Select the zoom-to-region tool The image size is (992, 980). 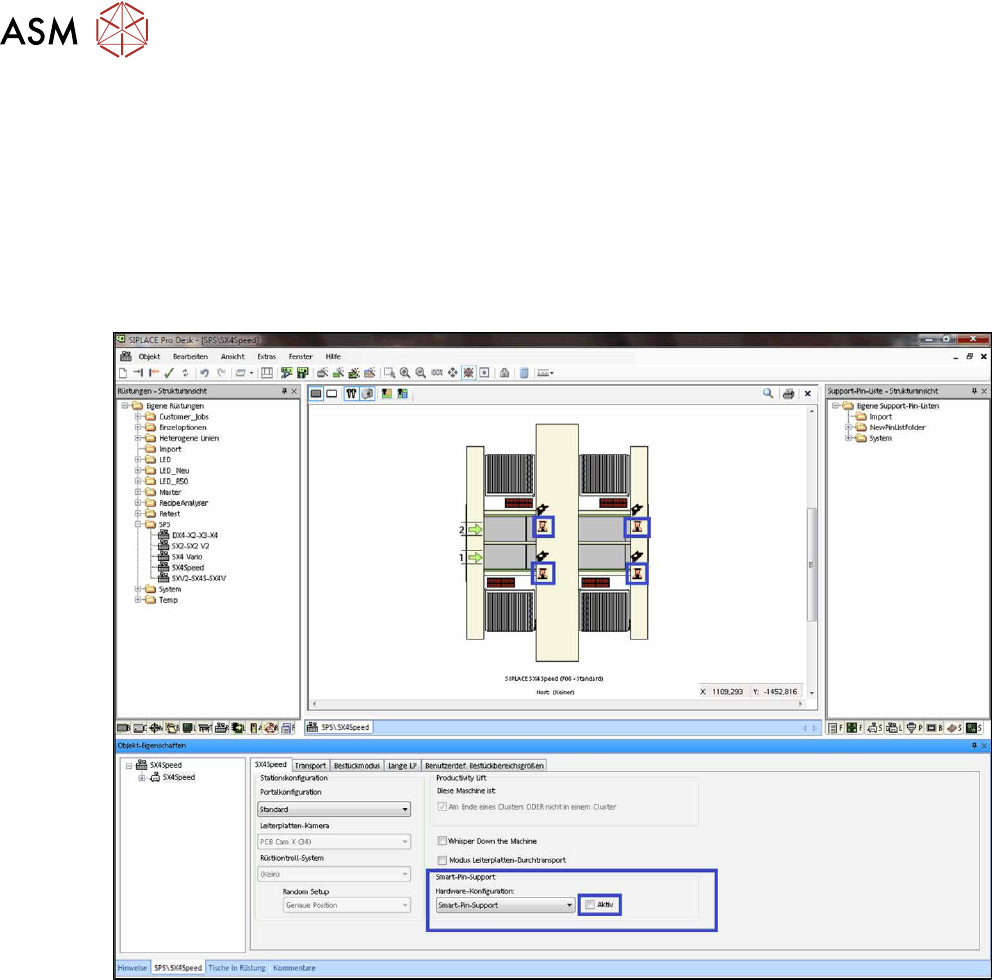pos(389,373)
